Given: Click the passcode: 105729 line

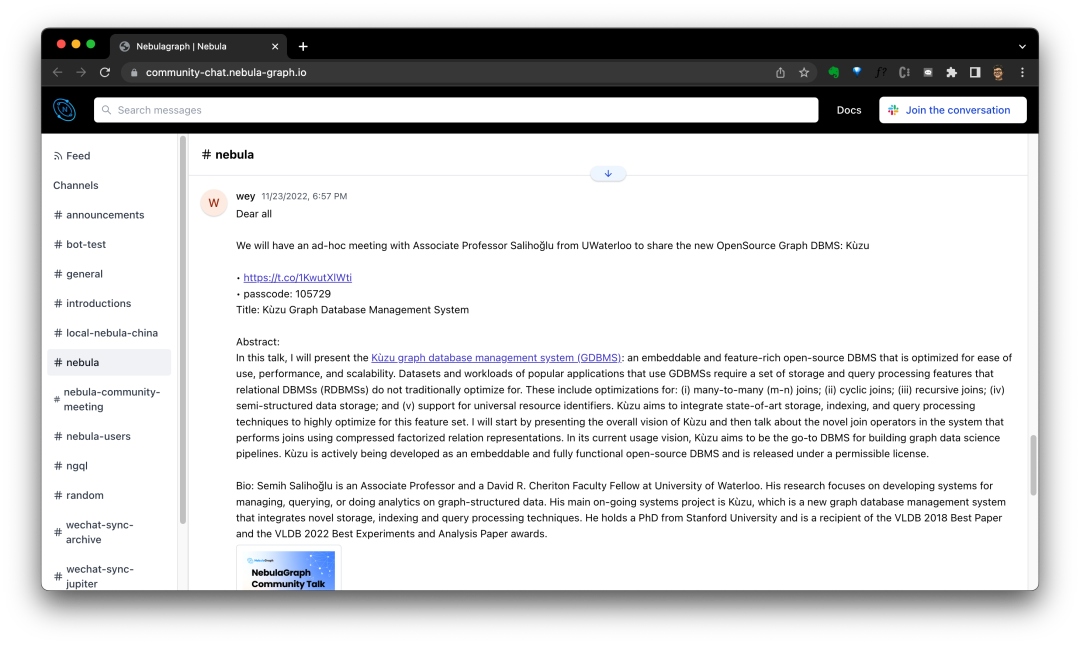Looking at the screenshot, I should point(287,294).
